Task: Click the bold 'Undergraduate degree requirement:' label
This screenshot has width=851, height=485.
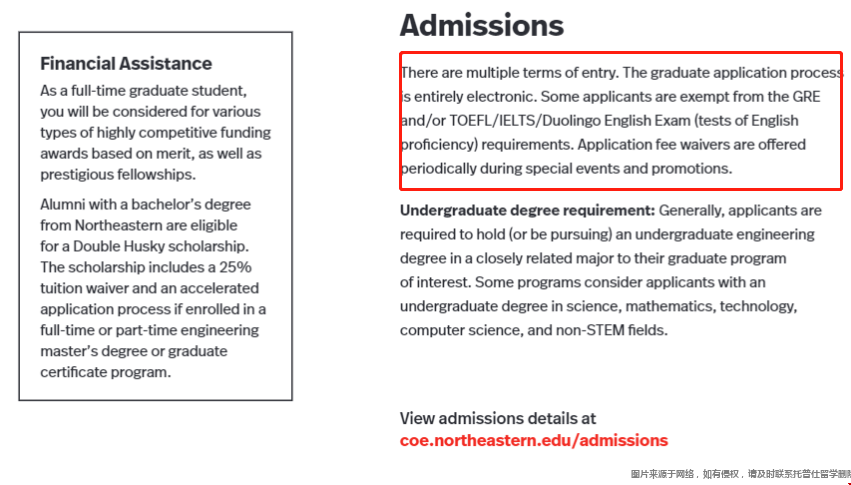Action: point(527,210)
